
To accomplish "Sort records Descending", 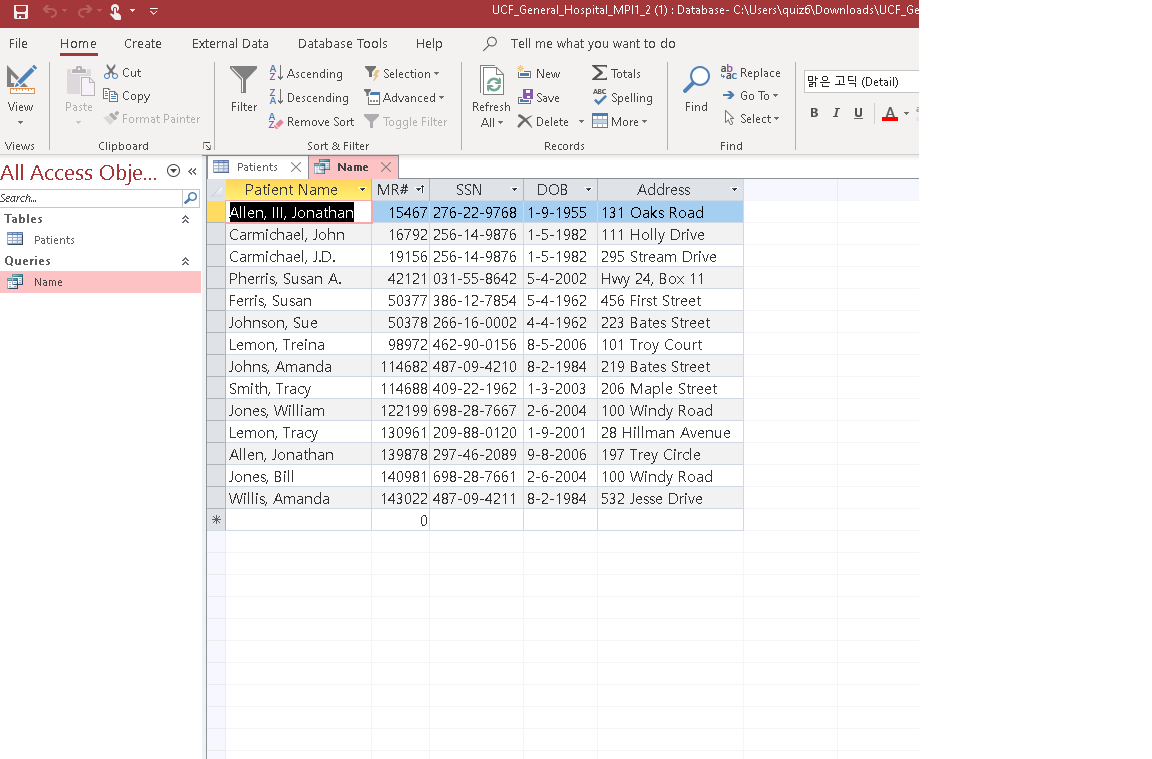I will [x=309, y=97].
